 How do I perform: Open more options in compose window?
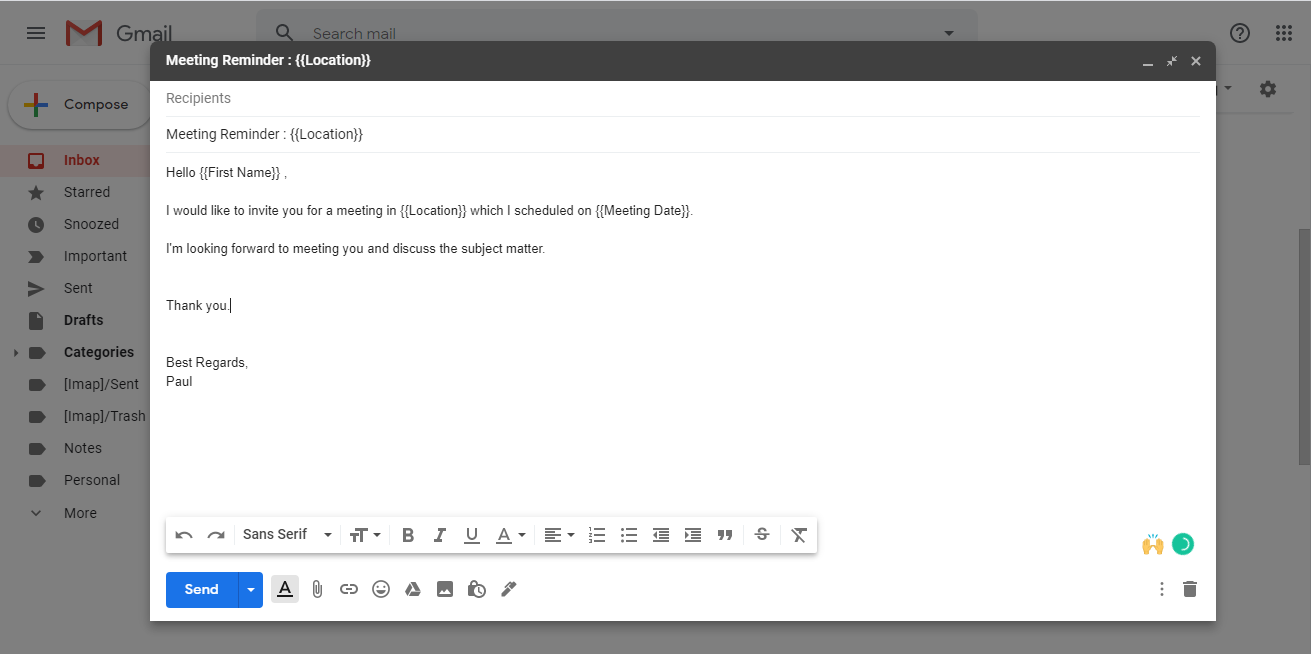pyautogui.click(x=1162, y=590)
